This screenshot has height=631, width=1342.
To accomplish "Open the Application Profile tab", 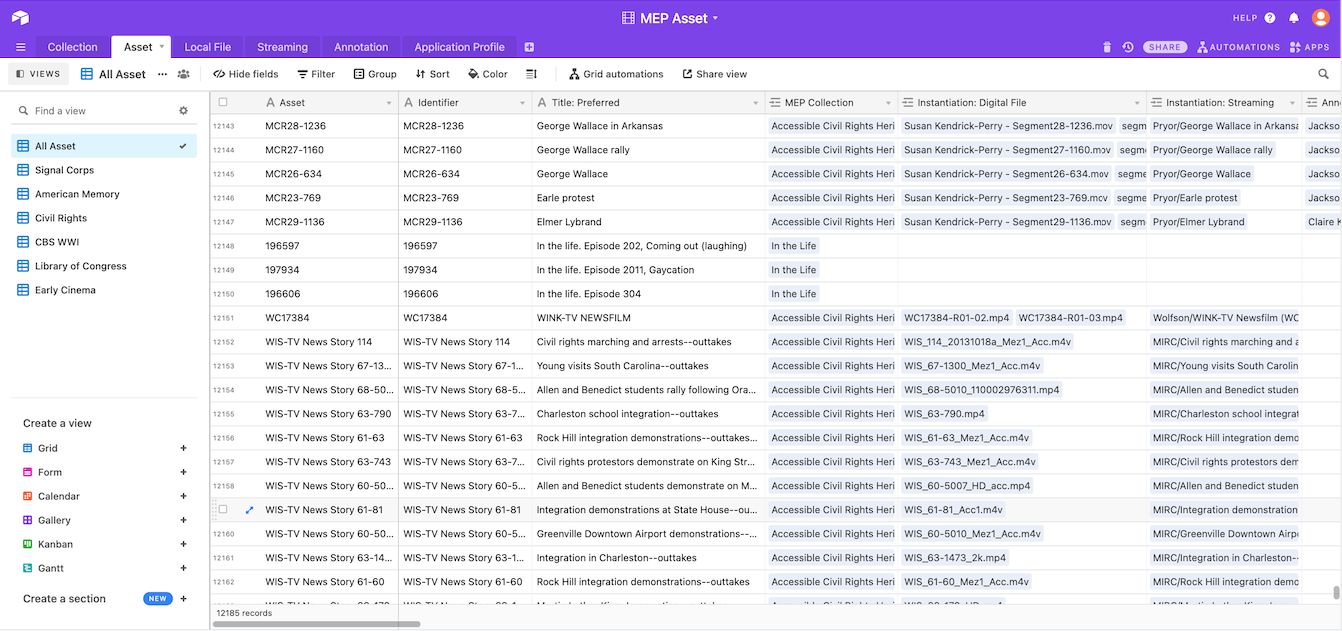I will point(459,47).
